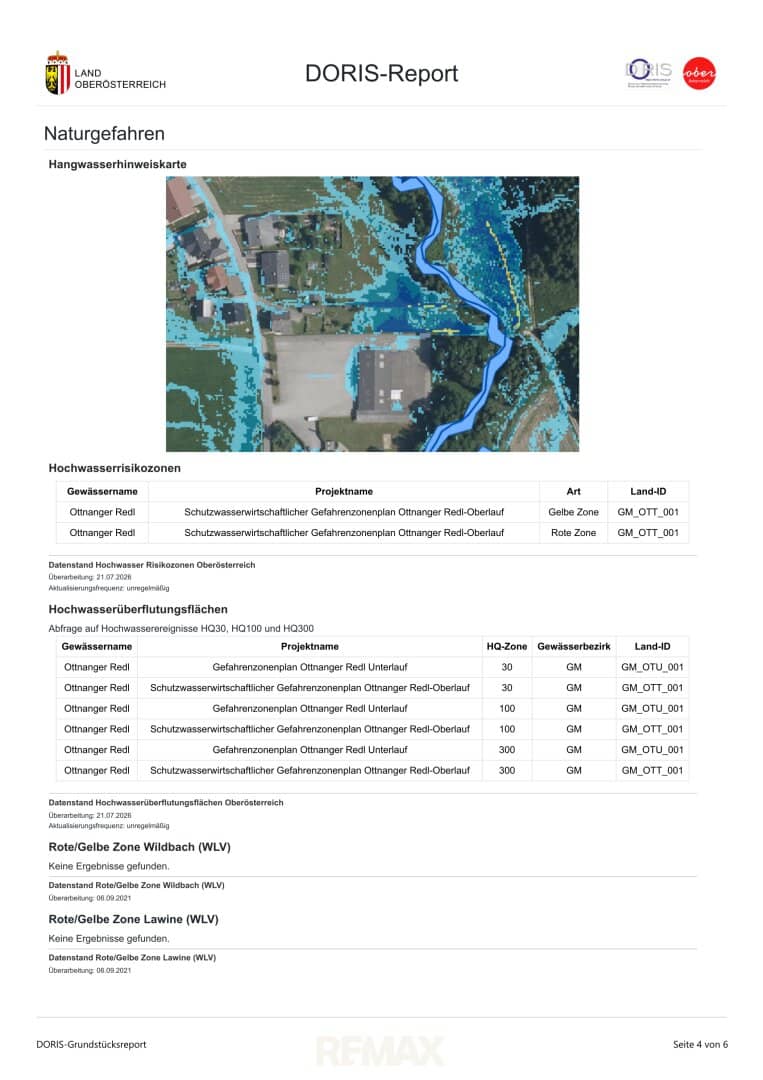Click GM_OTU_001 in the HQ-Zone 300 row
This screenshot has height=1080, width=763.
652,749
